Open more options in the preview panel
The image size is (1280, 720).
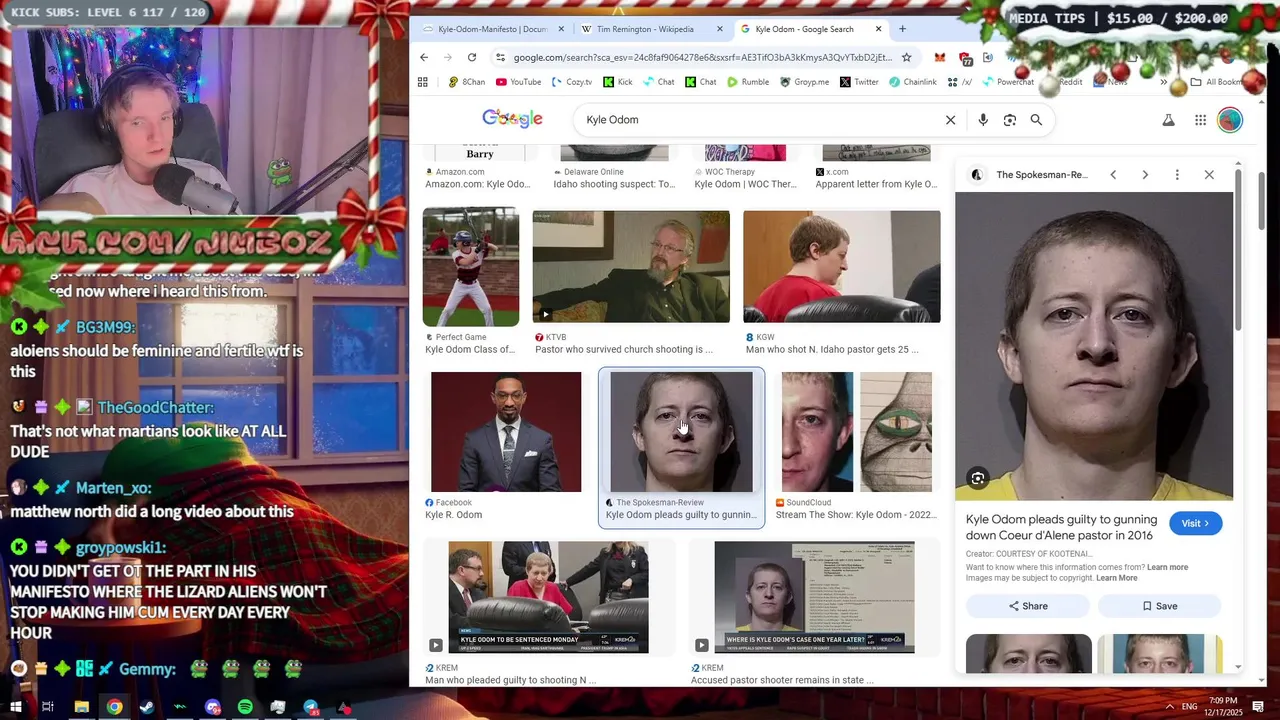[x=1177, y=174]
